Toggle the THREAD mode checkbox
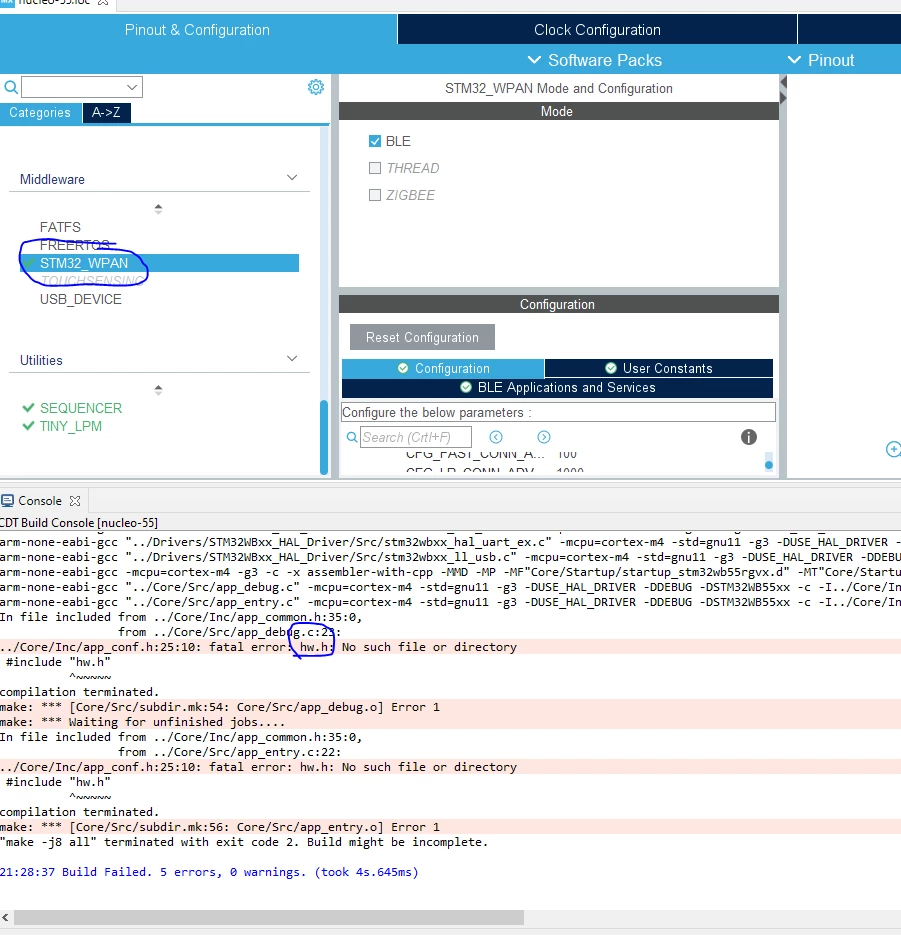901x935 pixels. [x=374, y=168]
